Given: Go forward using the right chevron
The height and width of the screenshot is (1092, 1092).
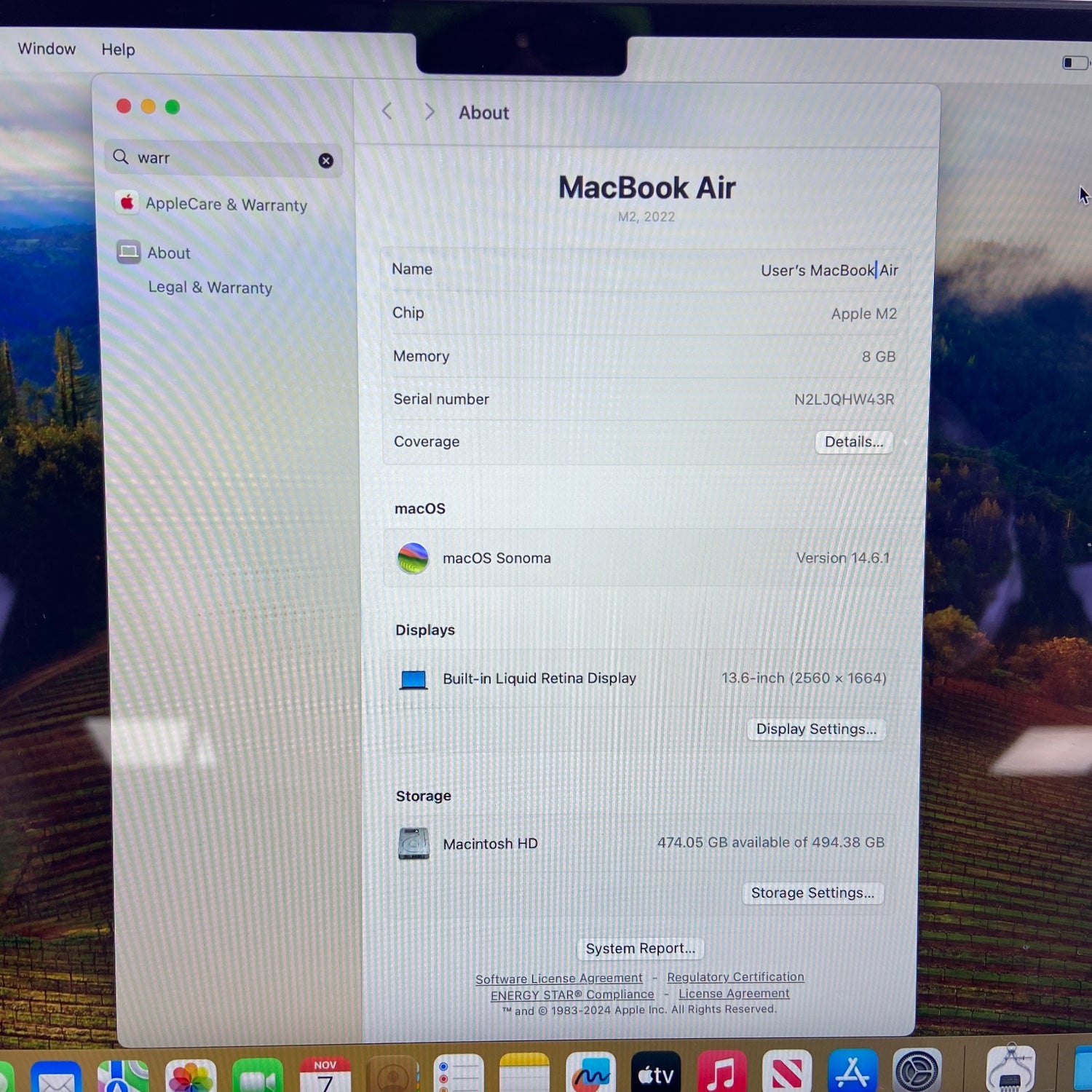Looking at the screenshot, I should [x=430, y=111].
